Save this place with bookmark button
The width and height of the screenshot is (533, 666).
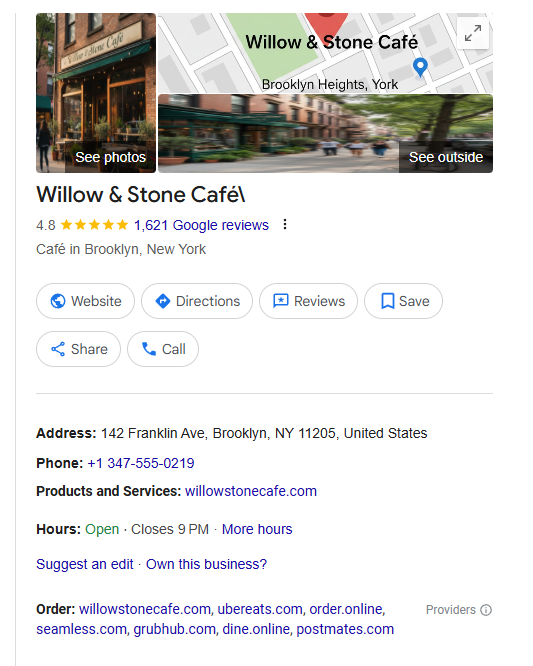403,301
